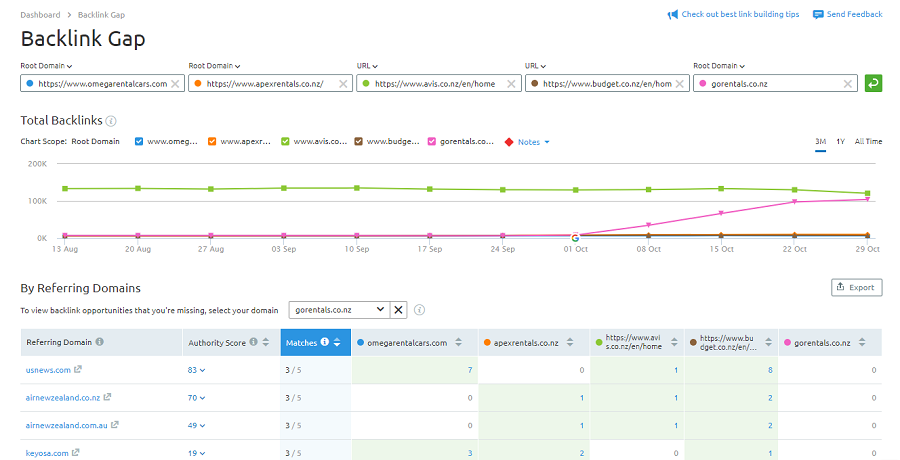The width and height of the screenshot is (900, 460).
Task: Open the airnewzealand.co.nz domain link
Action: 63,397
